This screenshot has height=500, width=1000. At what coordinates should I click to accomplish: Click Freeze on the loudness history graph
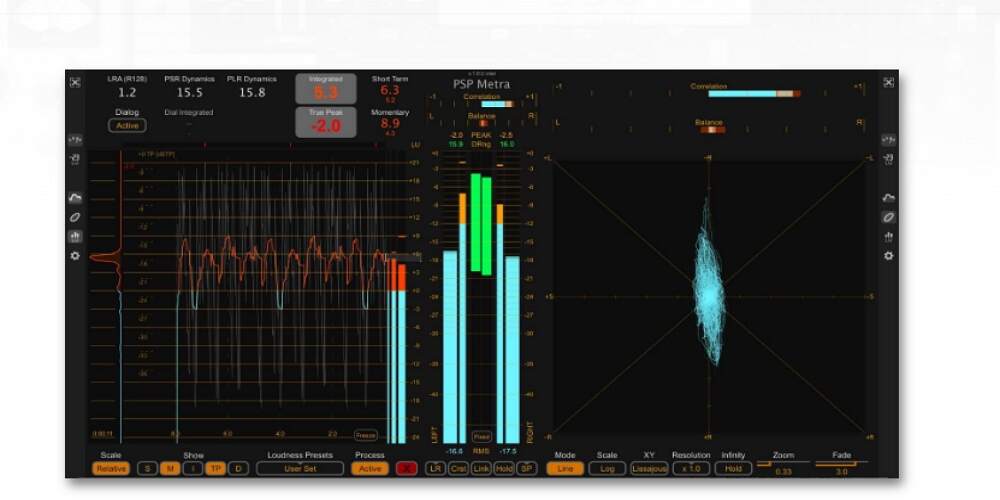pos(366,436)
